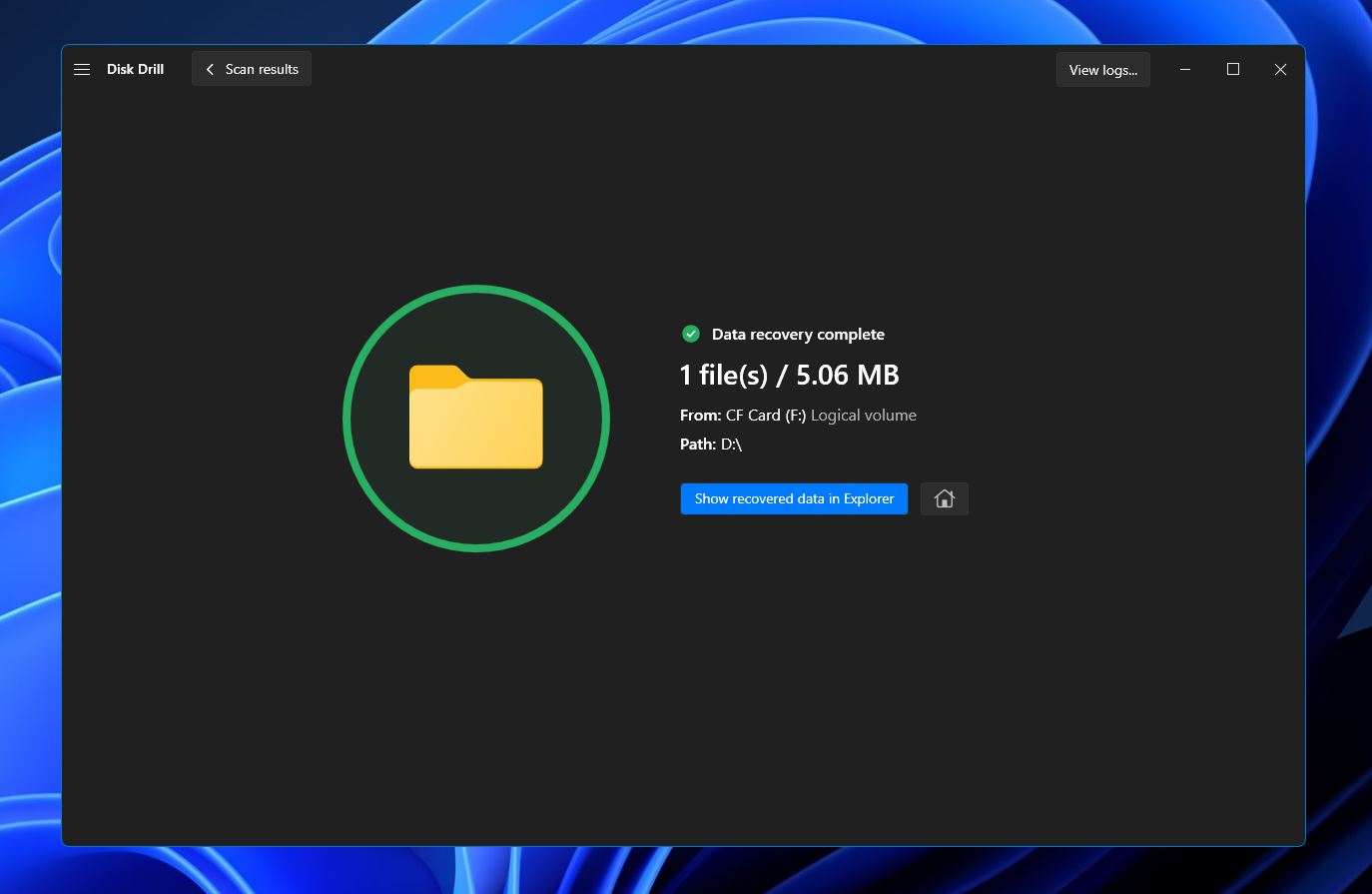Go back to Scan results
This screenshot has width=1372, height=894.
pyautogui.click(x=252, y=69)
